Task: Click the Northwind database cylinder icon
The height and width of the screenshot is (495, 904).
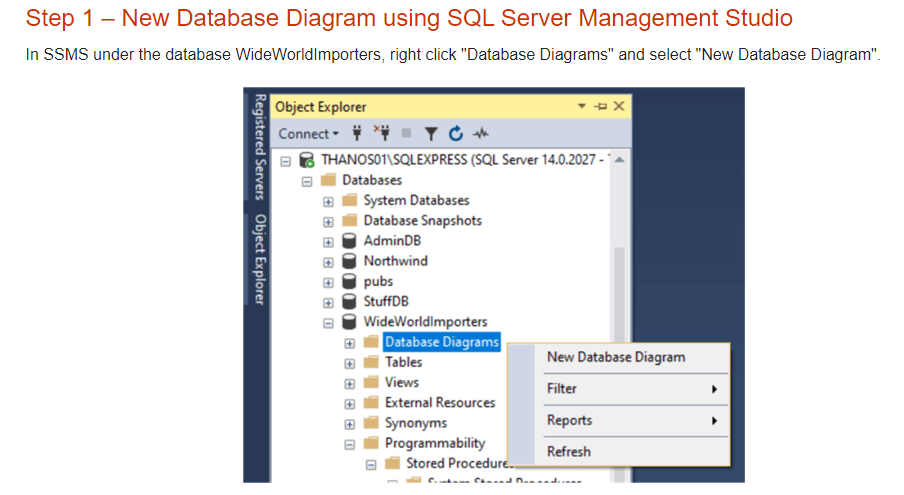Action: [349, 261]
